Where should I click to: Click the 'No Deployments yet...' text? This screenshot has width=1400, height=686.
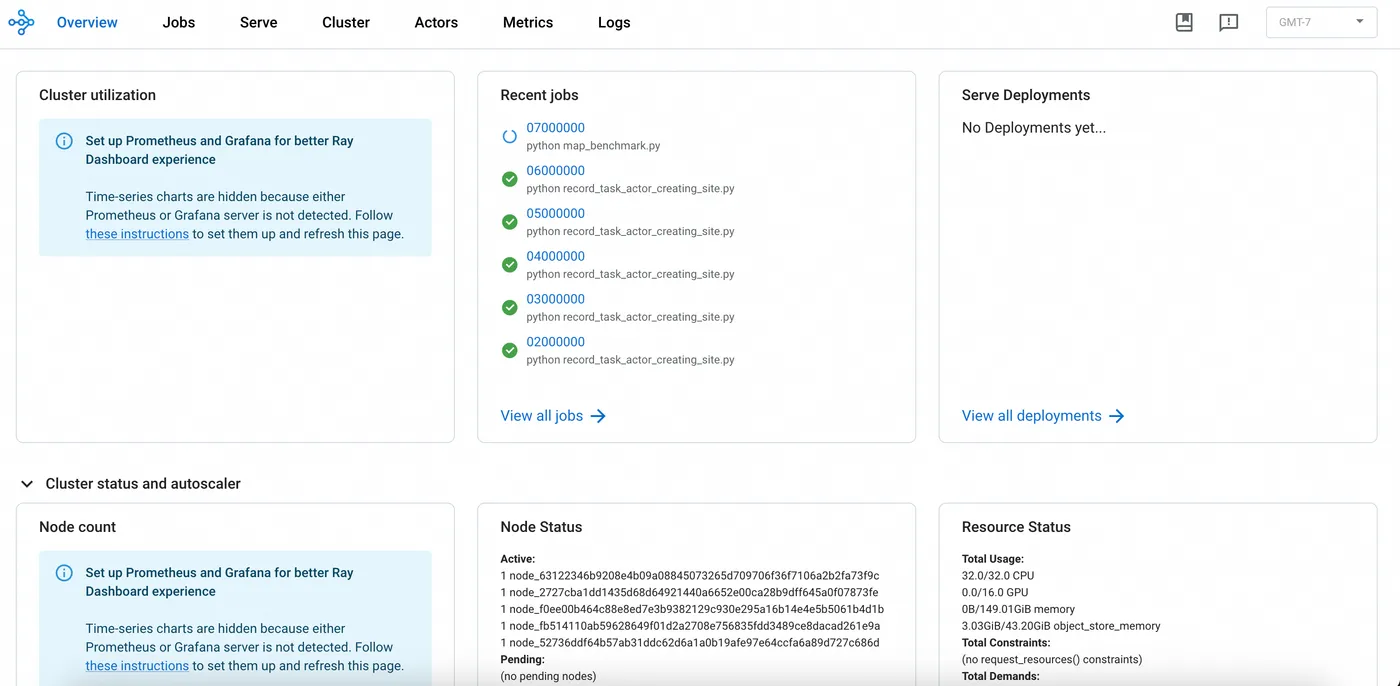pyautogui.click(x=1034, y=128)
